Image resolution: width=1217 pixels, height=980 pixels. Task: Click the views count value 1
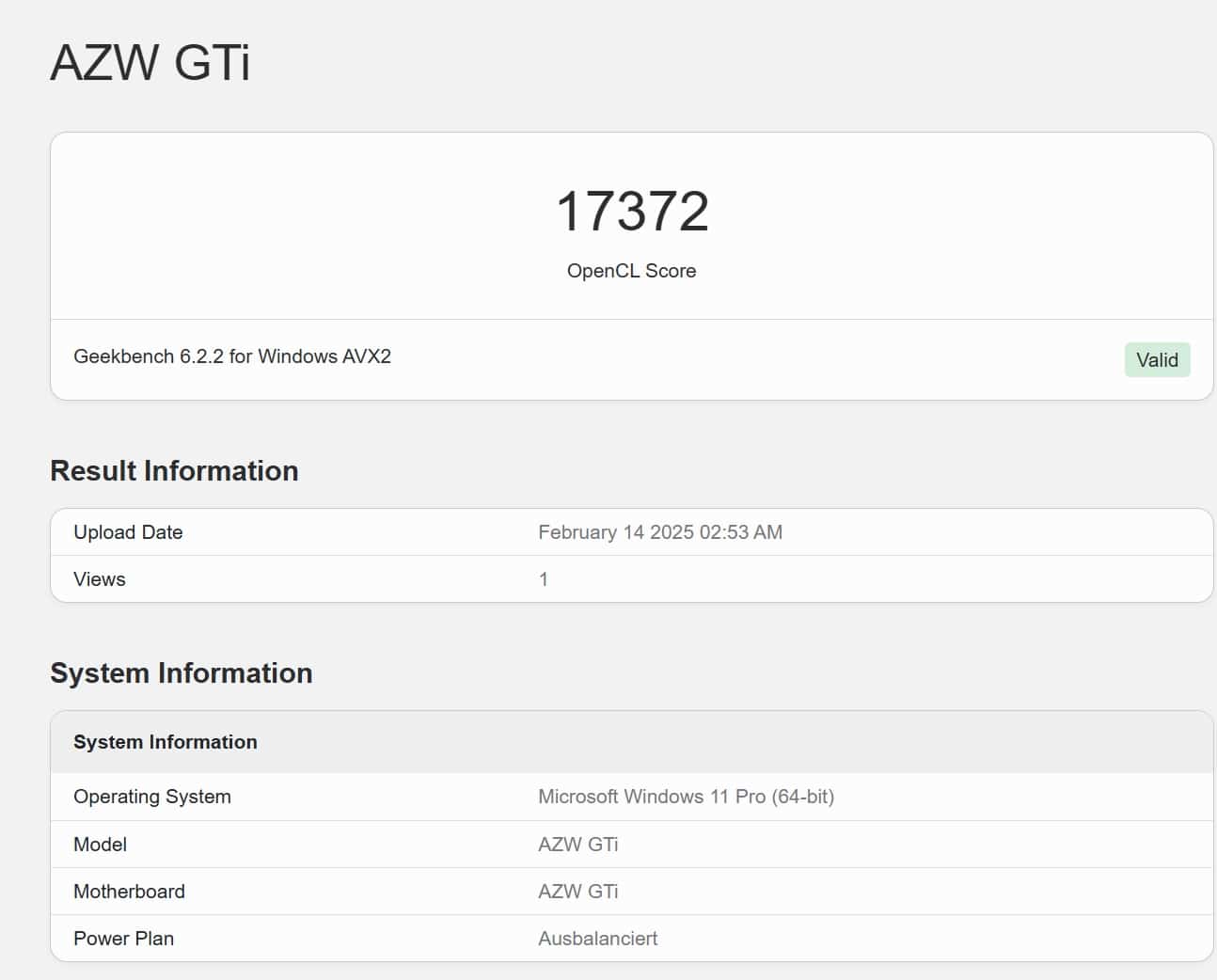pos(544,579)
